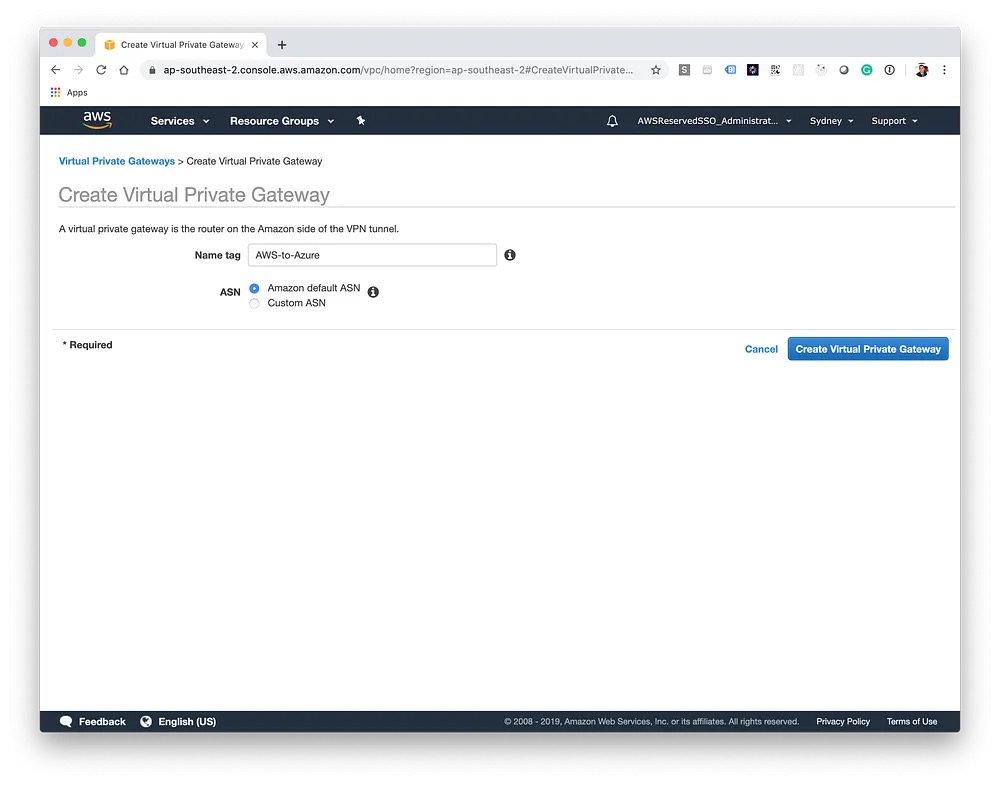Click the blue extension icon after the window icon
The height and width of the screenshot is (785, 1000).
tap(730, 70)
